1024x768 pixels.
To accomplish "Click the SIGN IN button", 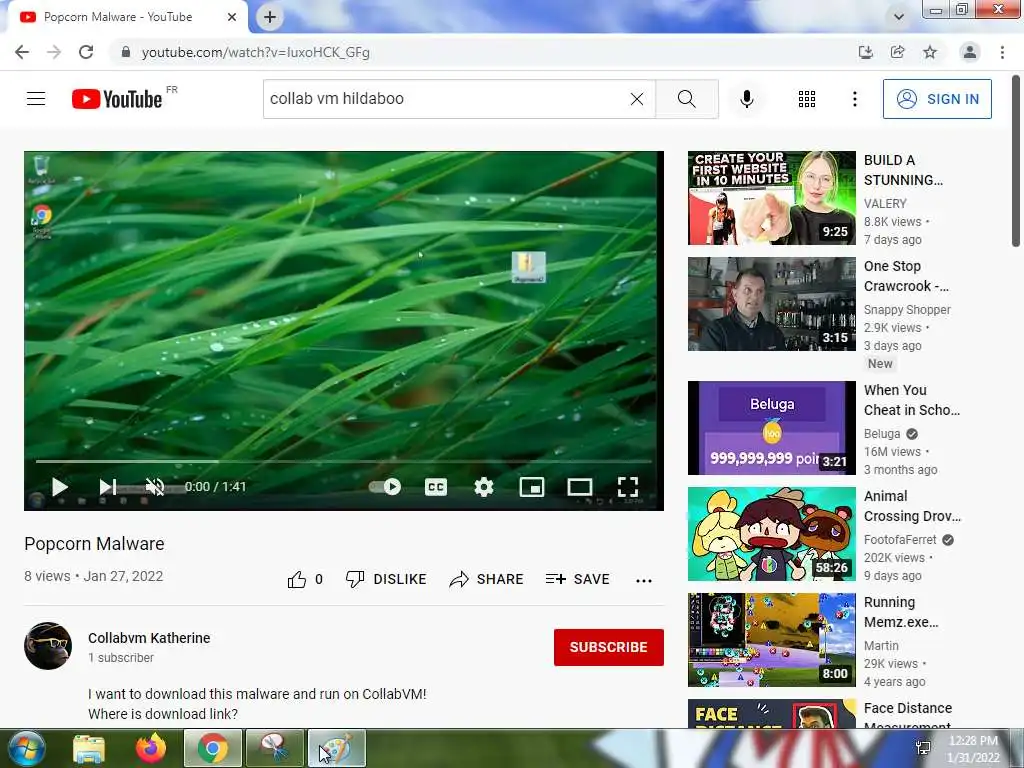I will [937, 99].
